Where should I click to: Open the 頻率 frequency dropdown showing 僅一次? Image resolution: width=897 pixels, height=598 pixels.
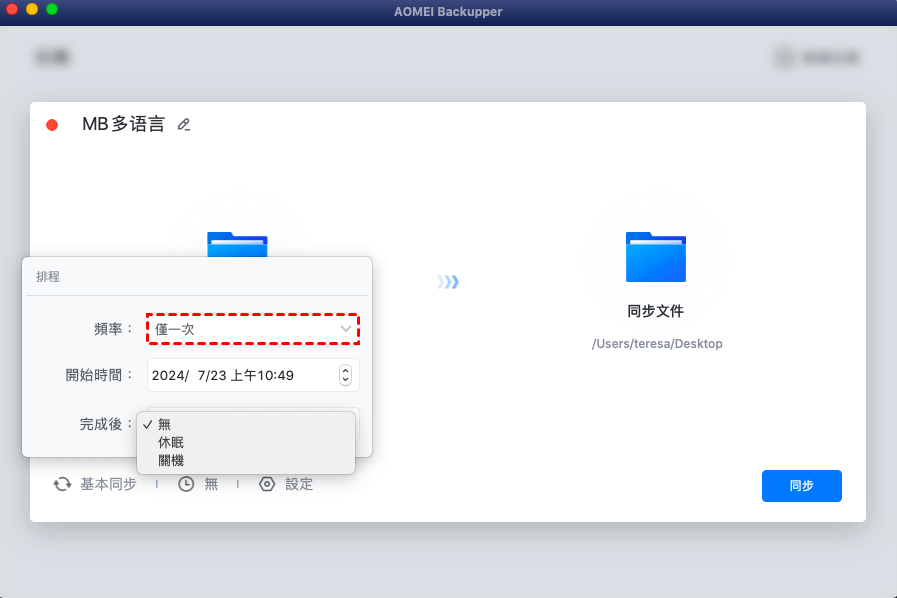pyautogui.click(x=253, y=329)
